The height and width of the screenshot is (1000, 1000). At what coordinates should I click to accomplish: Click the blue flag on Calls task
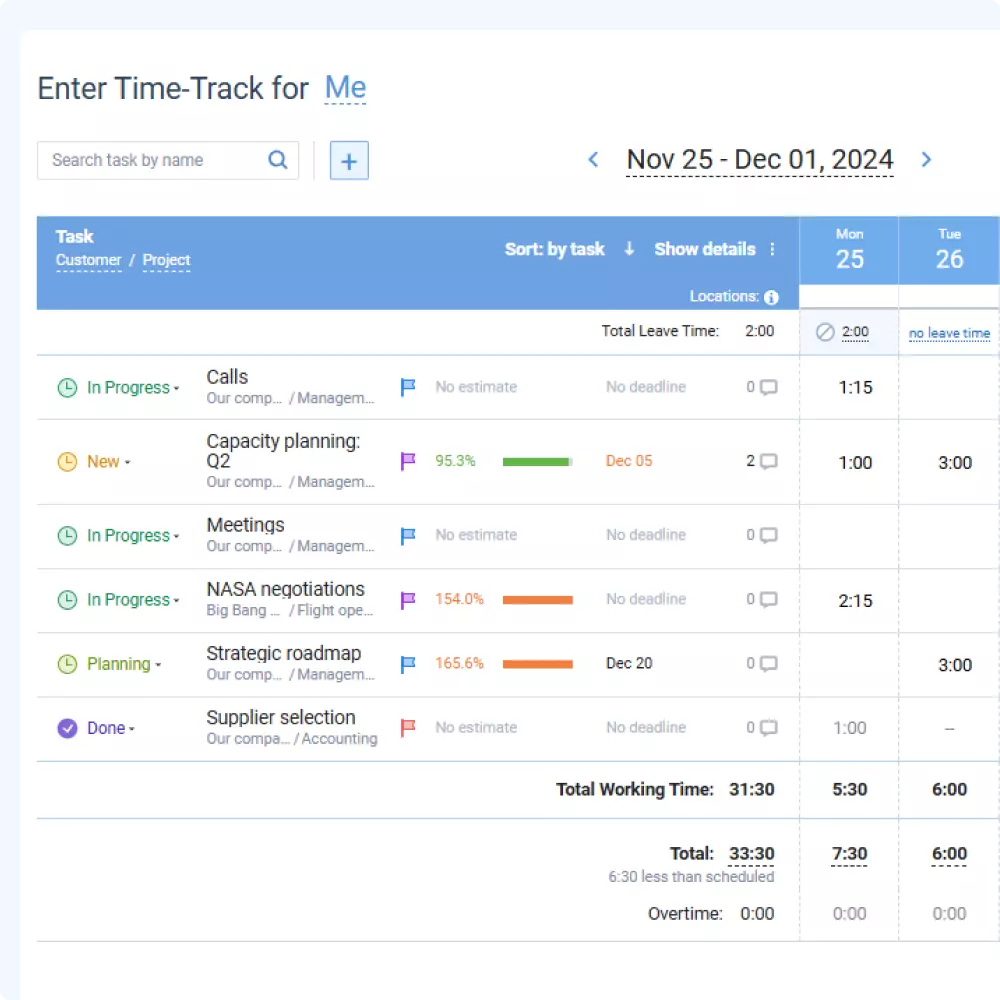pos(408,387)
